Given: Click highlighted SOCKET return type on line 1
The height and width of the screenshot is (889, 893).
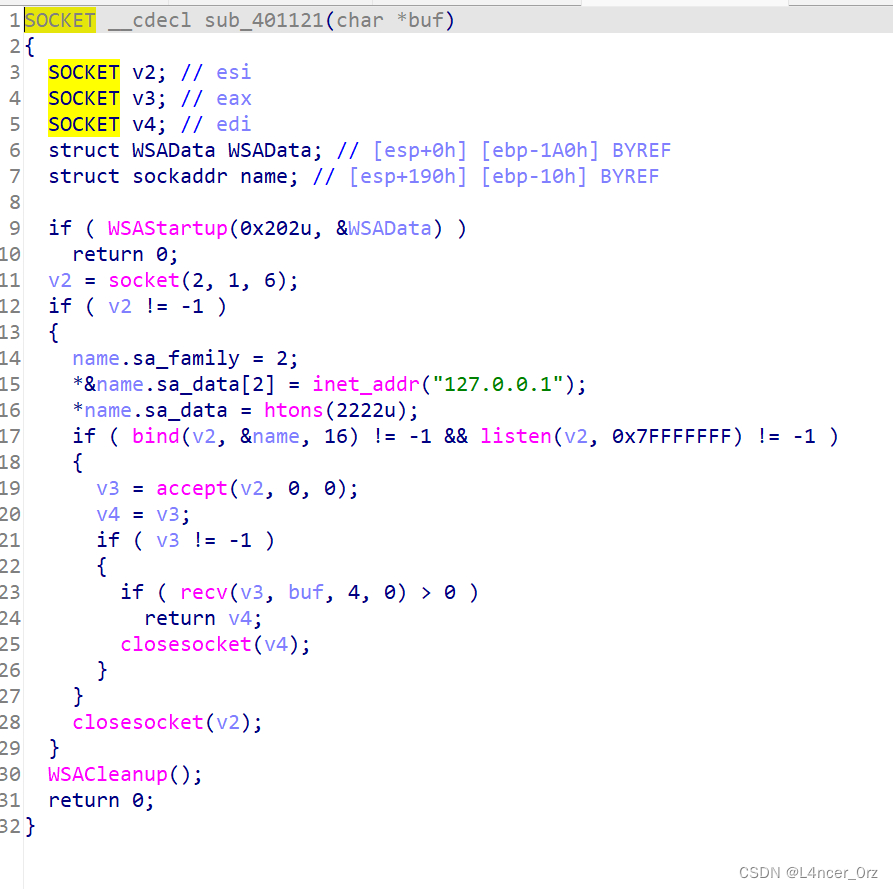Looking at the screenshot, I should [x=60, y=21].
